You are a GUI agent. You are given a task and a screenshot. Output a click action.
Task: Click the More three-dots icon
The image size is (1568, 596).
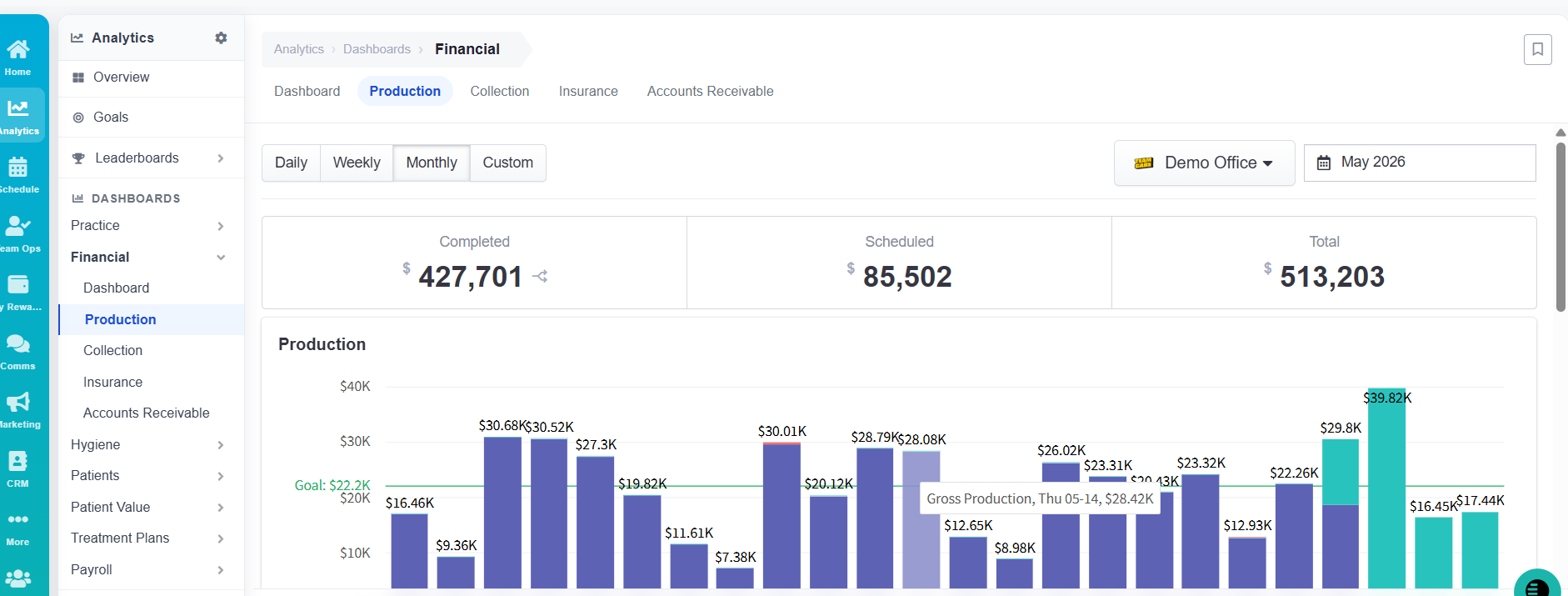pyautogui.click(x=17, y=519)
